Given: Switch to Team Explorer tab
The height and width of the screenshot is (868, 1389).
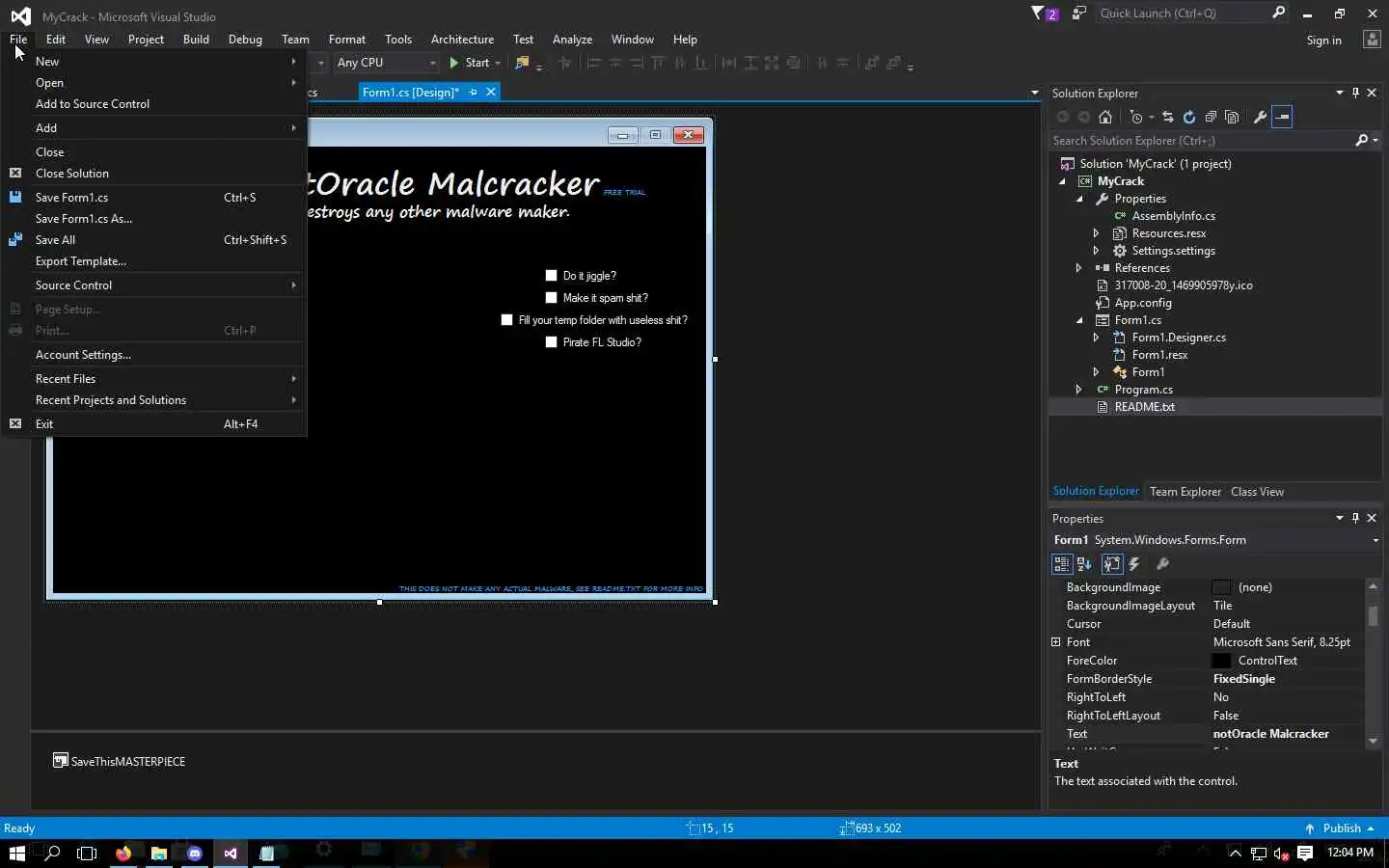Looking at the screenshot, I should [x=1185, y=492].
